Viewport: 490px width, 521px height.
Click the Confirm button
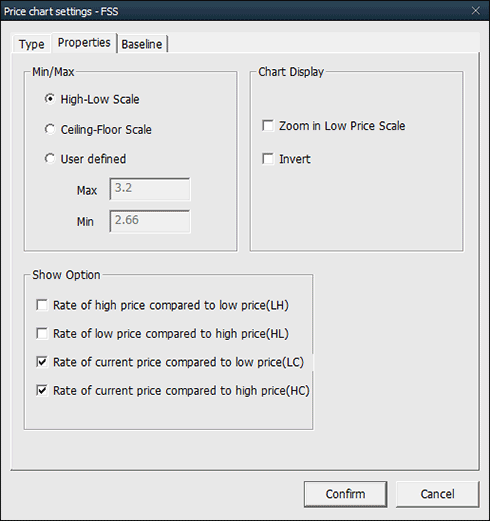(345, 494)
